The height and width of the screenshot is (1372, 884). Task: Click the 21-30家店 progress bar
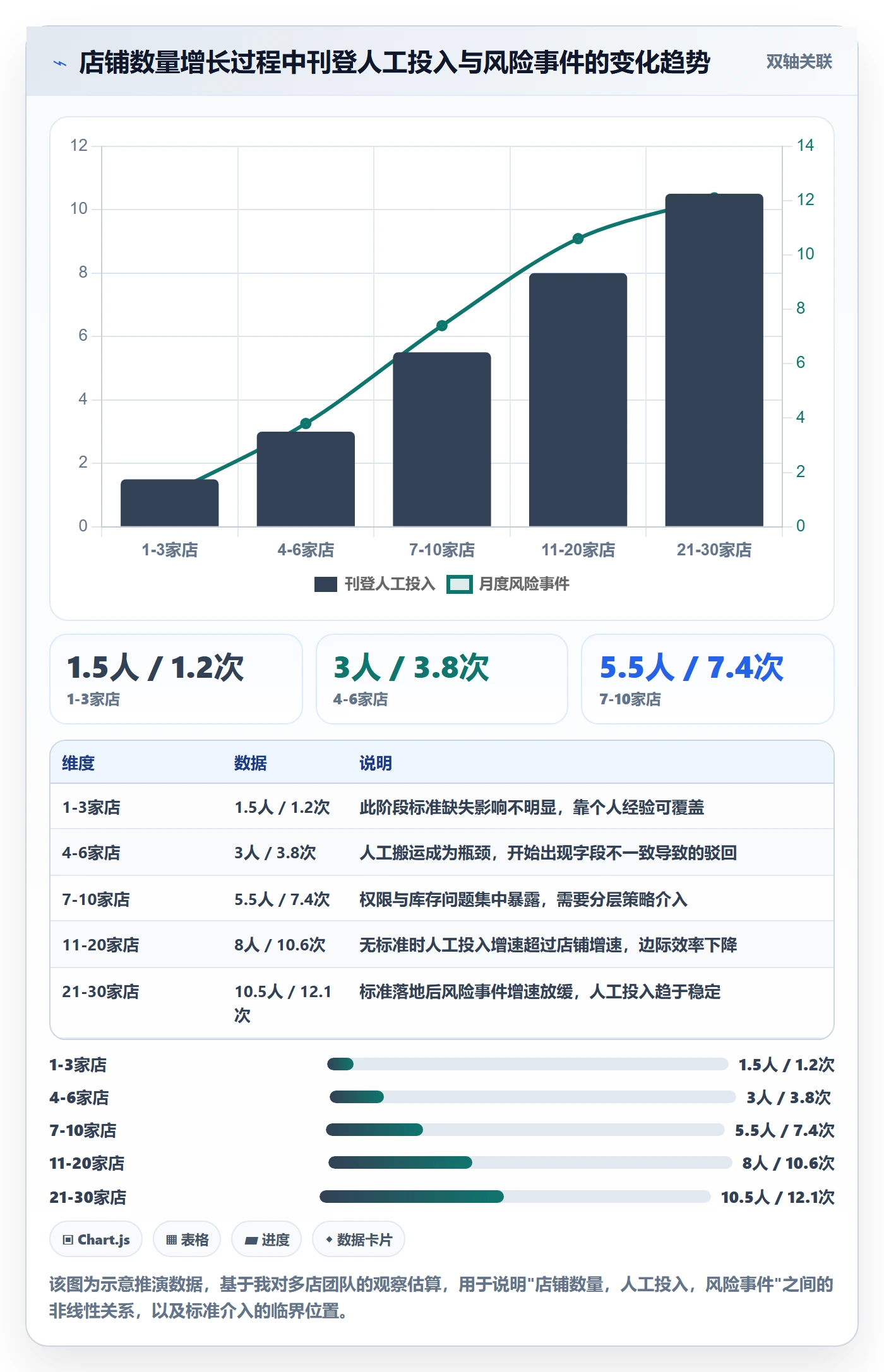point(515,1197)
